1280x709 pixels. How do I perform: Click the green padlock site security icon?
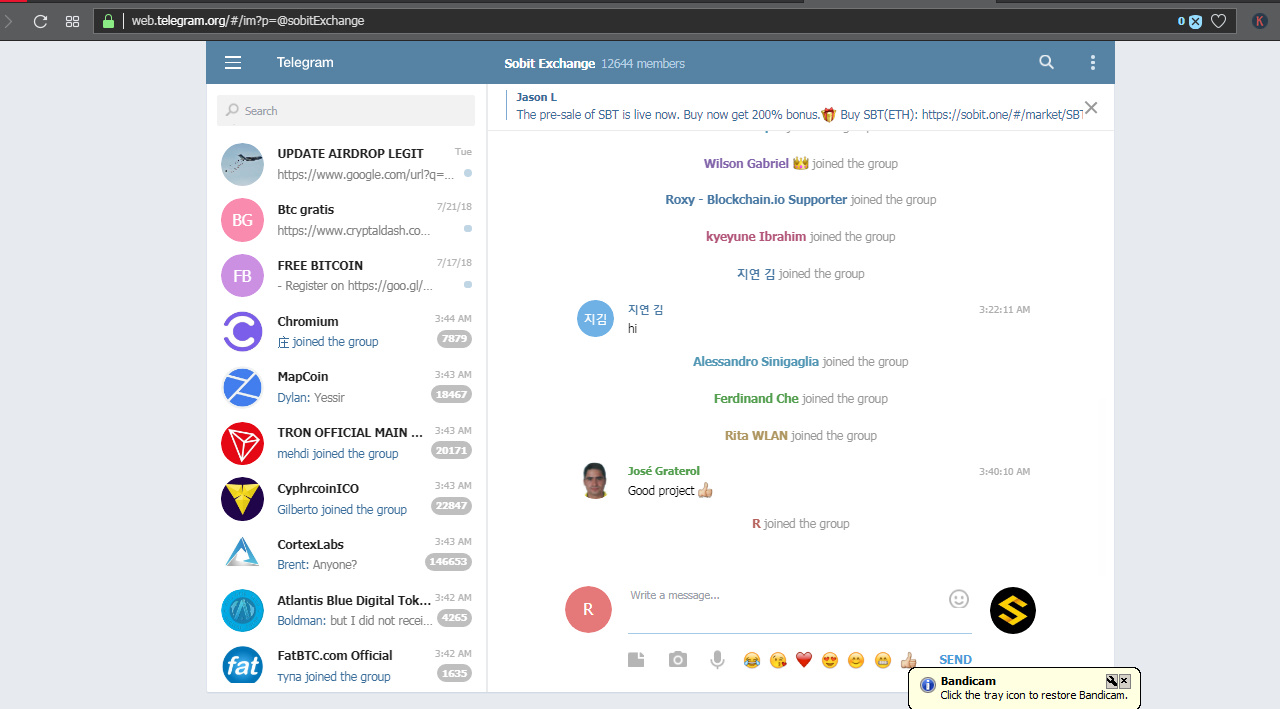click(x=109, y=20)
